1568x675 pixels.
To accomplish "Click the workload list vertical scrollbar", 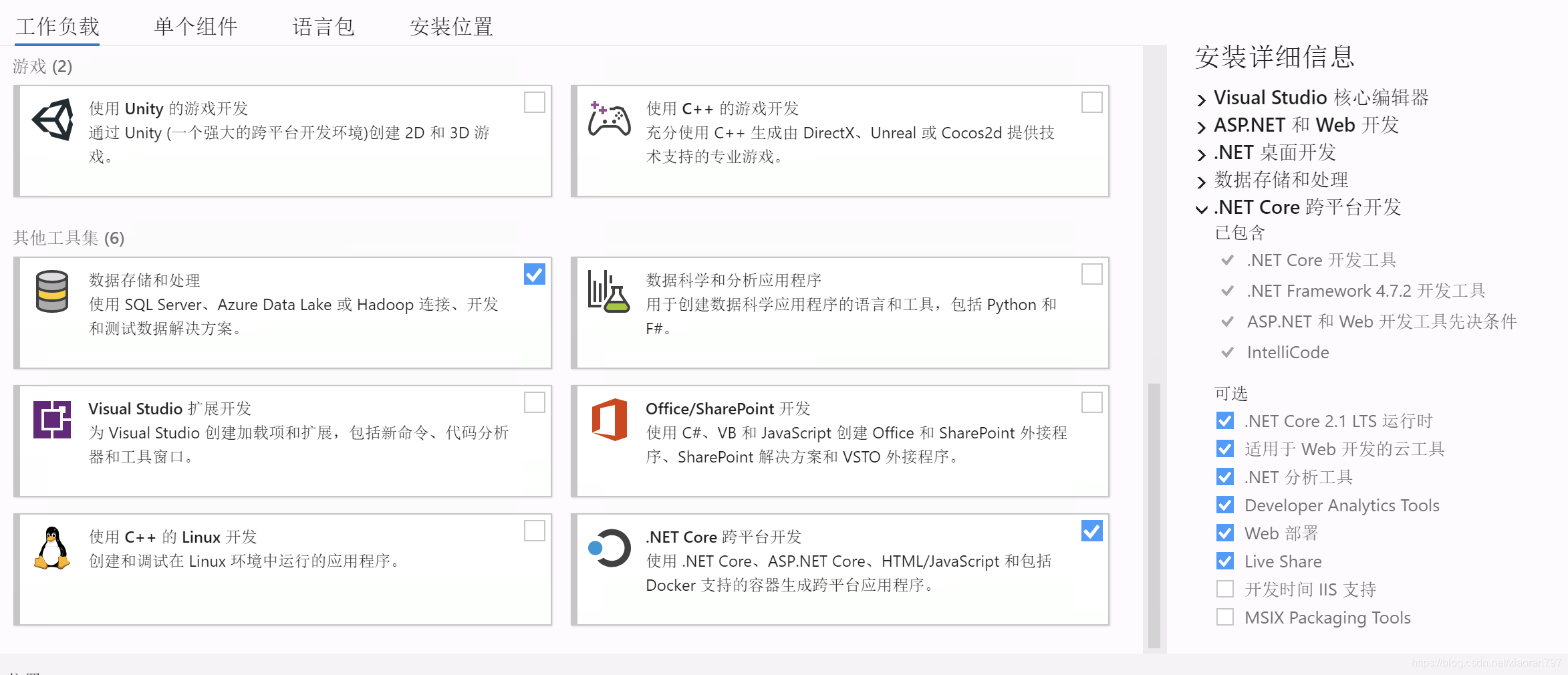I will pos(1154,515).
